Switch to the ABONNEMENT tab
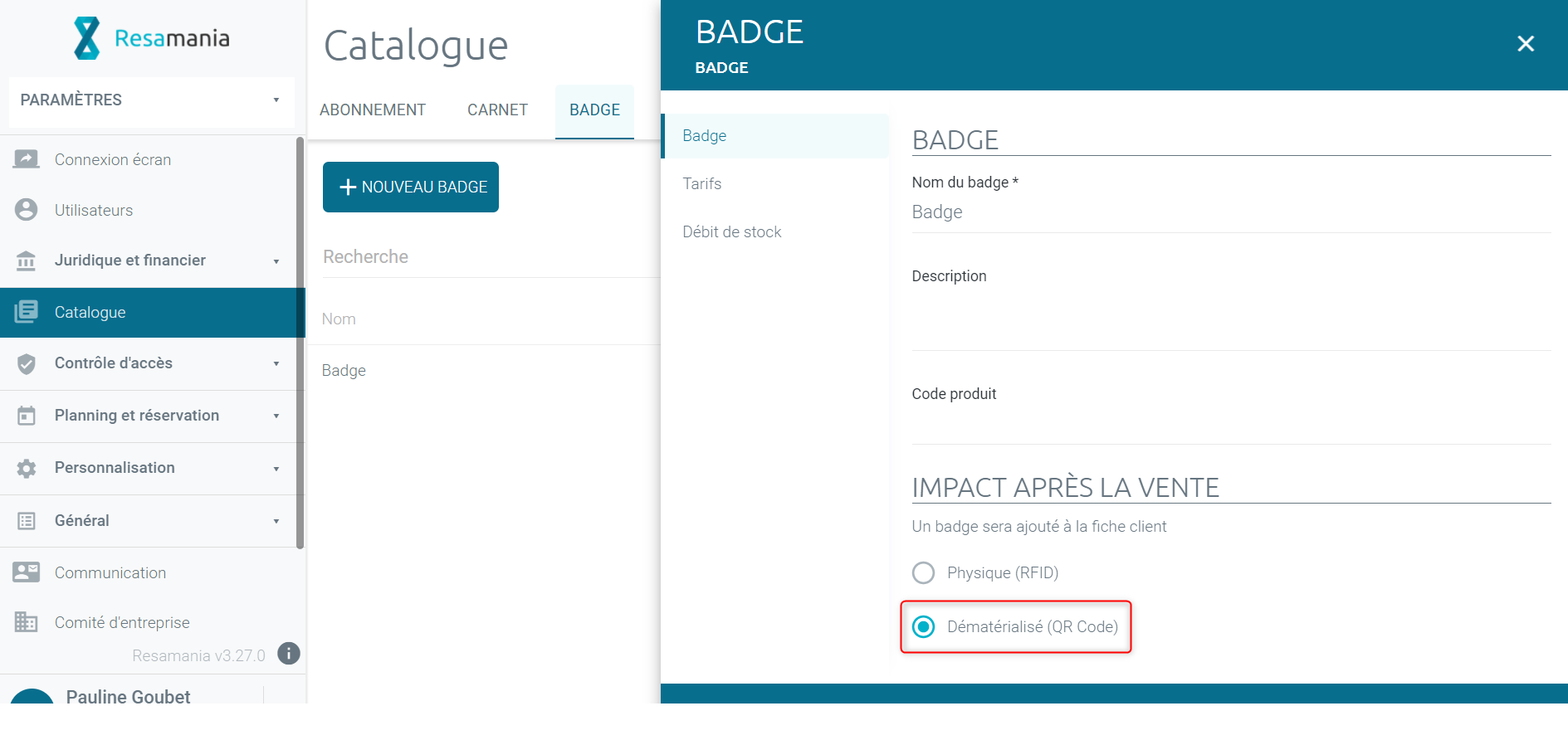Viewport: 1568px width, 740px height. click(373, 110)
